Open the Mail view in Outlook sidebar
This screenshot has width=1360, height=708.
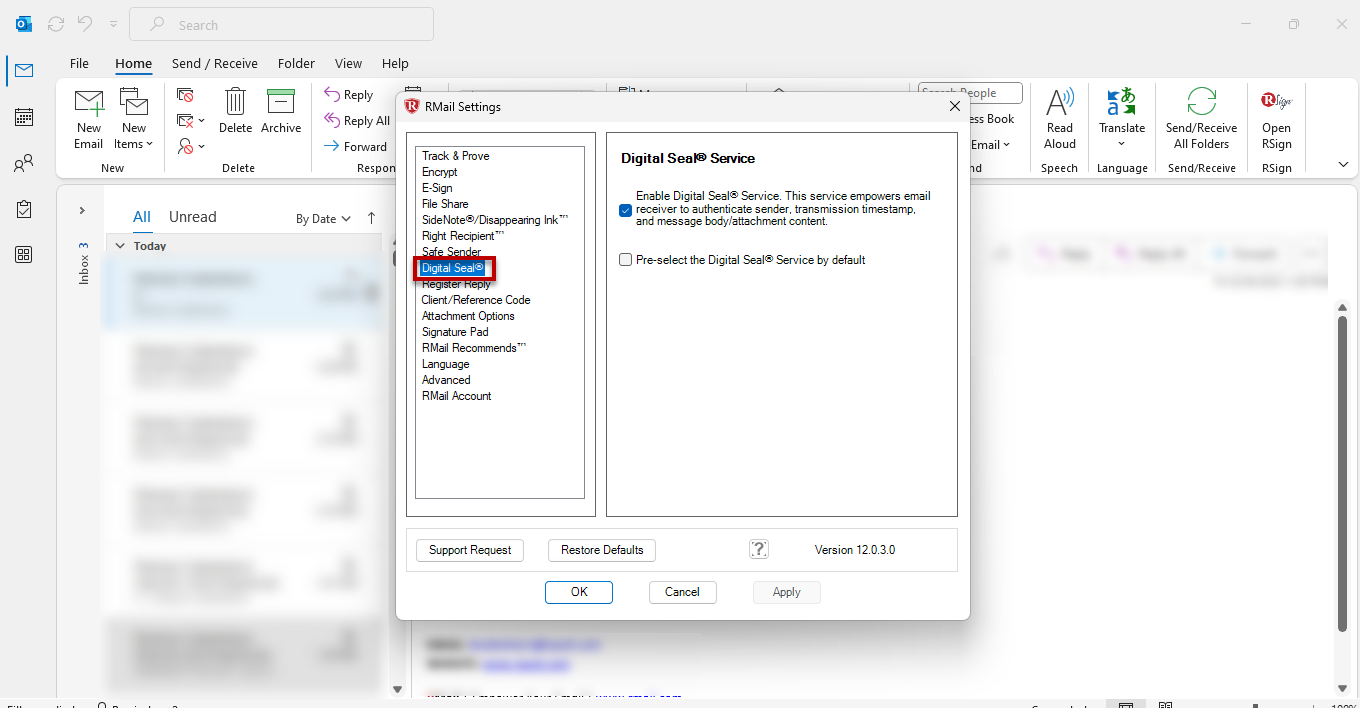point(24,70)
